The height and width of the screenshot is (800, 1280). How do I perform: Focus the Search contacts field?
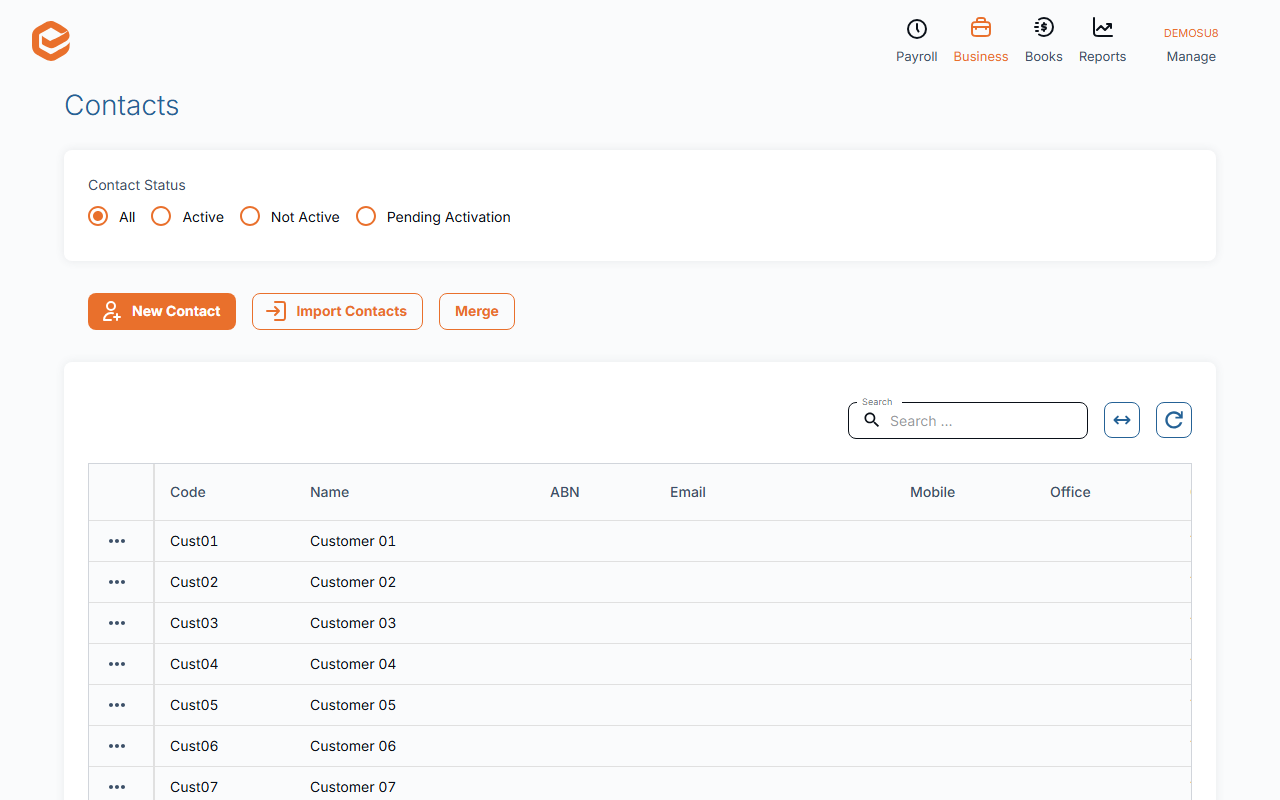[x=968, y=420]
